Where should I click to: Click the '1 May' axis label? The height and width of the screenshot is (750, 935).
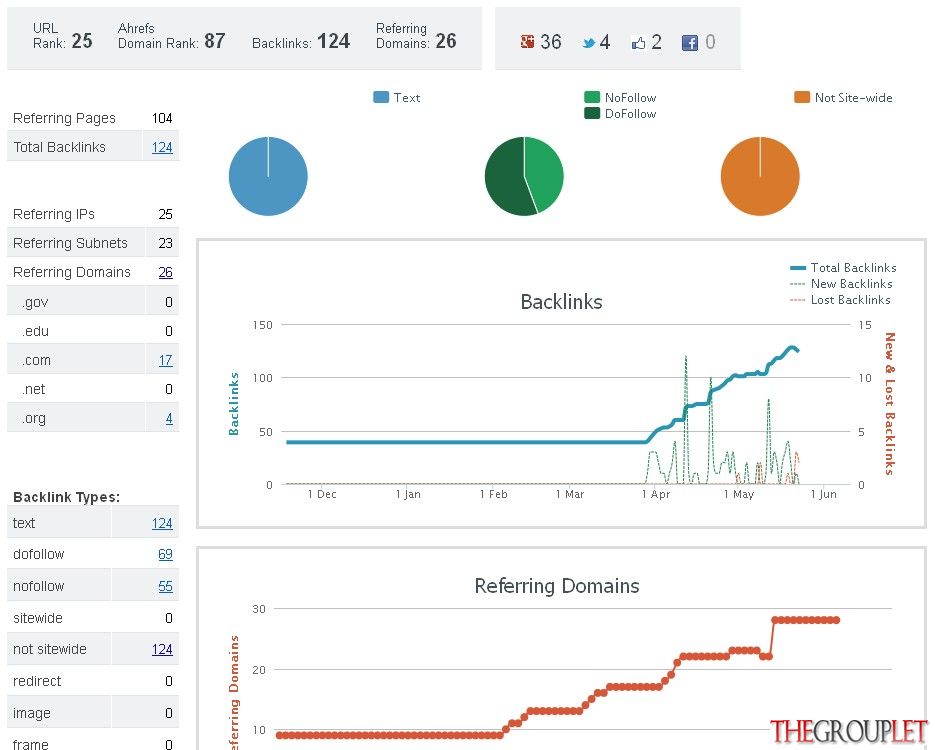point(739,494)
